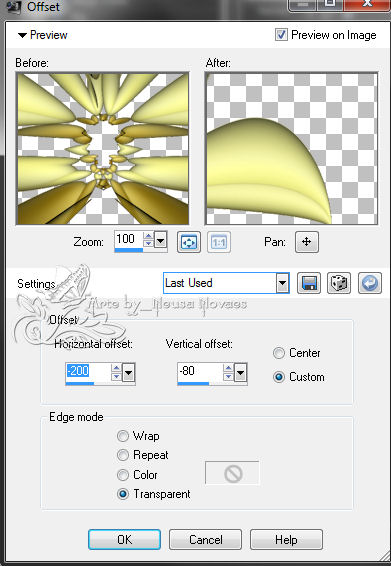Close the Offset dialog window
The image size is (391, 566).
click(366, 5)
